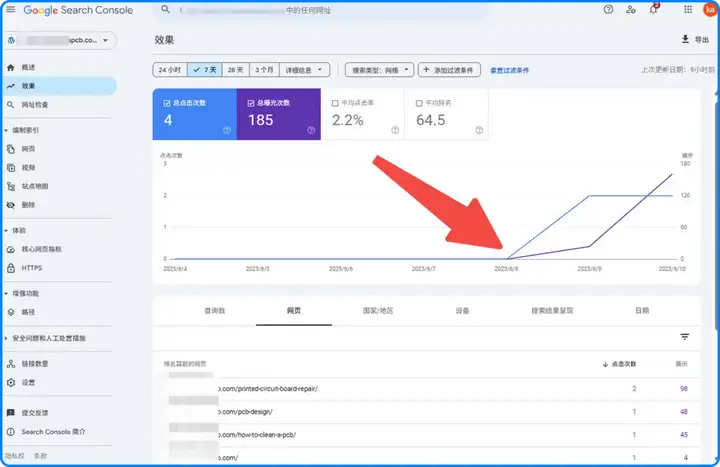Collapse 编制索引 indexing section
The image size is (720, 467).
[6, 130]
